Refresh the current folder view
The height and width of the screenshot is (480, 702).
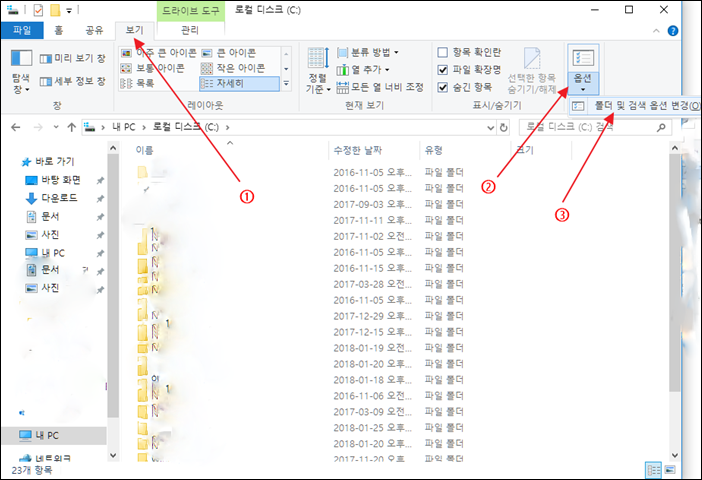[504, 128]
